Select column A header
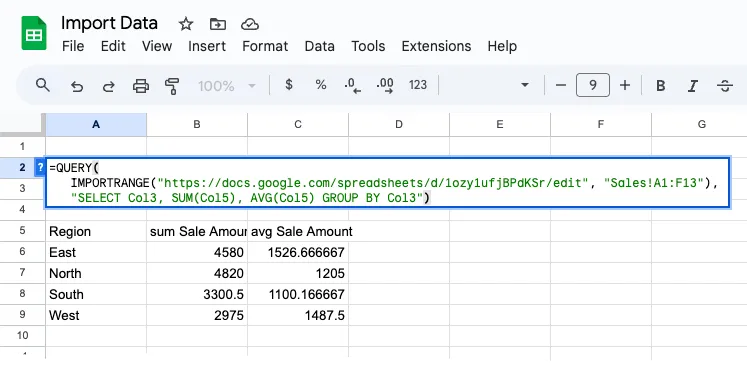This screenshot has width=747, height=387. coord(96,124)
